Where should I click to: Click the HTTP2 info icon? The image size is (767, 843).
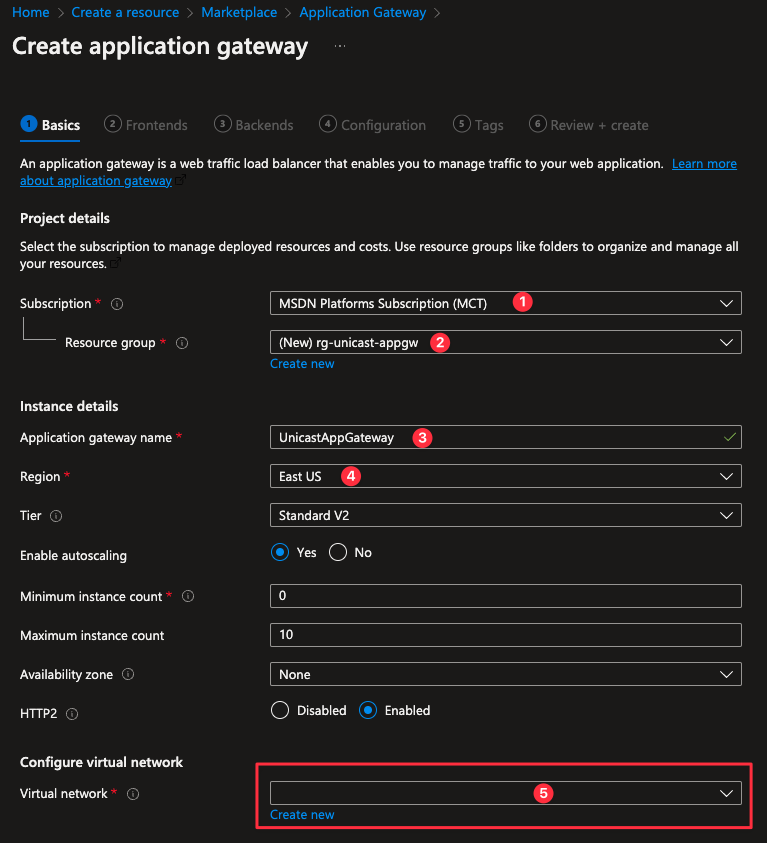click(x=72, y=714)
